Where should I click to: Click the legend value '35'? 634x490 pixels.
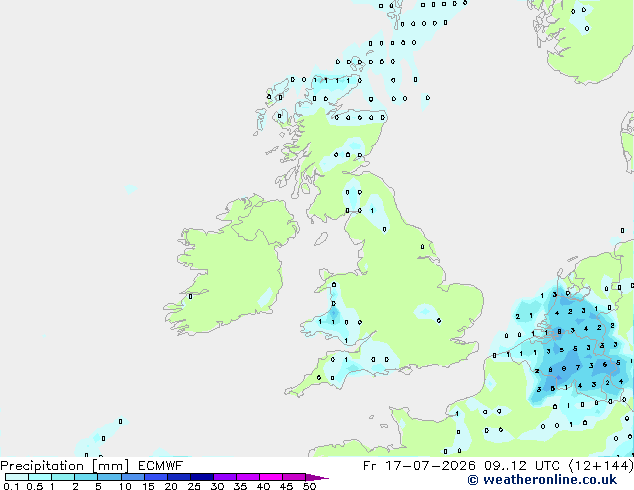(x=240, y=486)
